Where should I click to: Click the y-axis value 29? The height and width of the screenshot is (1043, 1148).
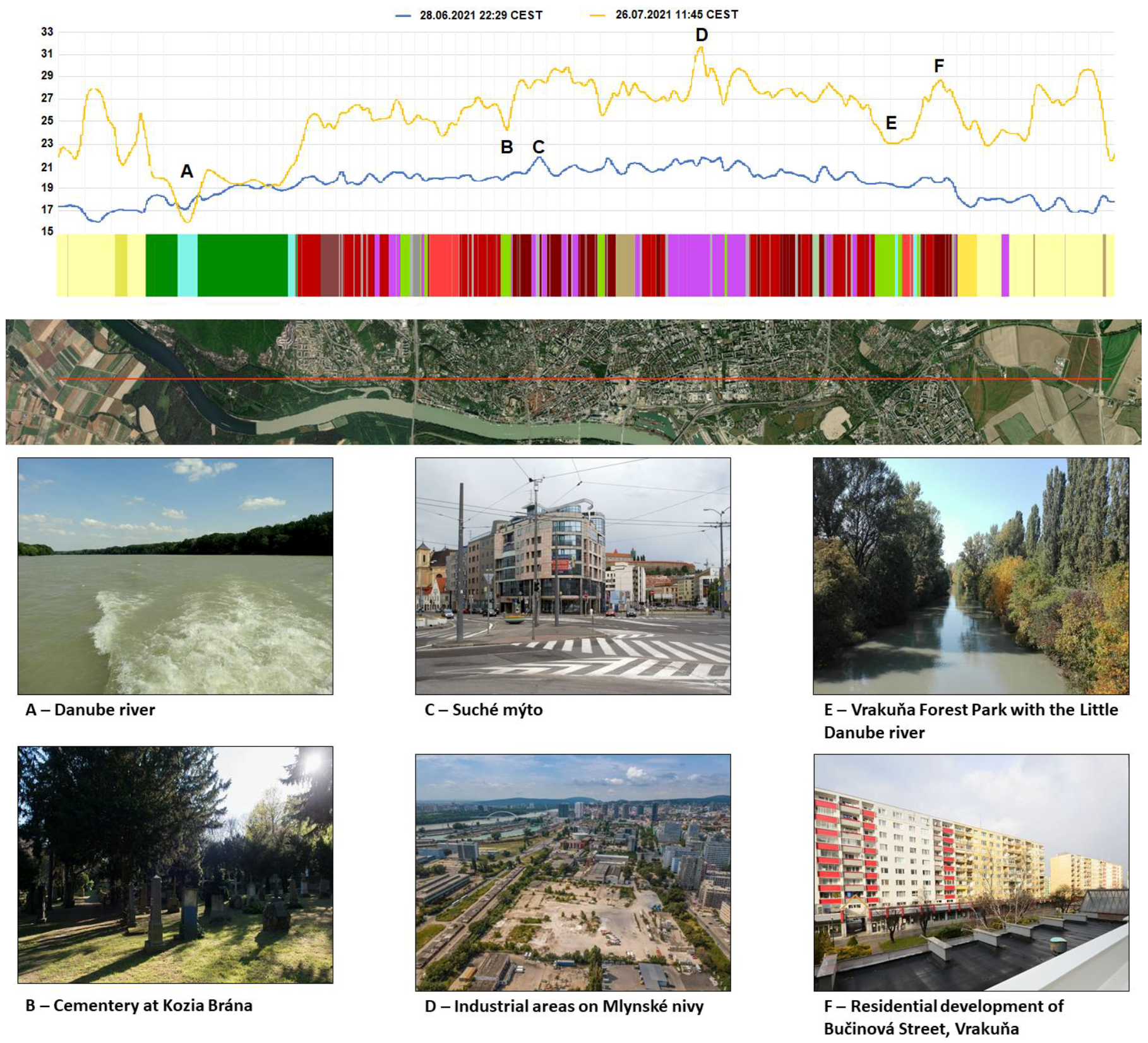pos(47,76)
